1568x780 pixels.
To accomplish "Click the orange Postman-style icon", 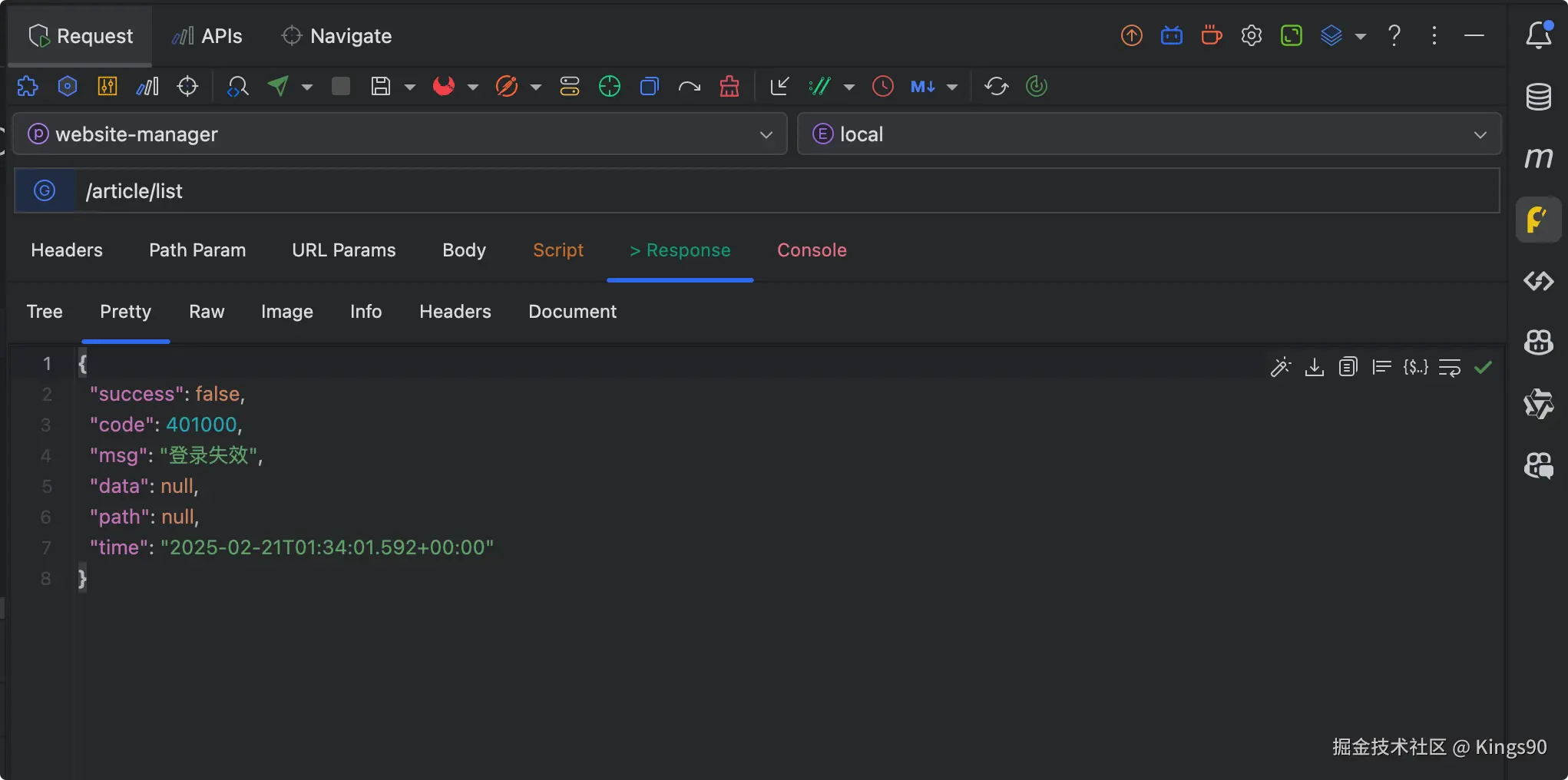I will 507,86.
